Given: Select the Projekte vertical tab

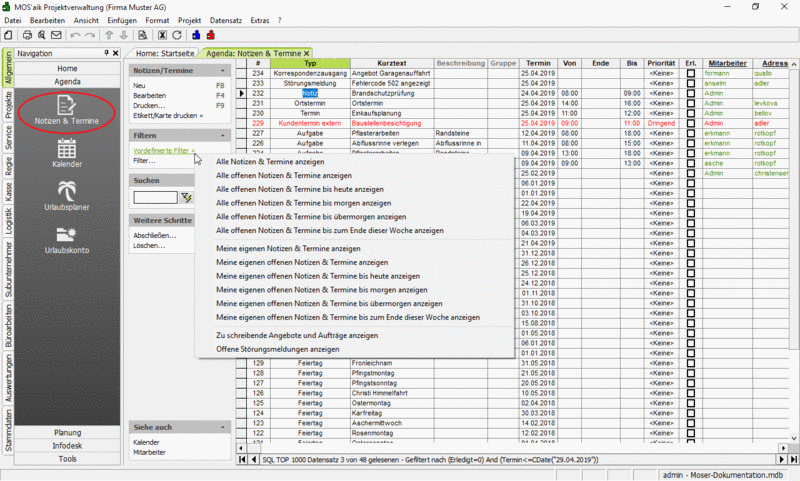Looking at the screenshot, I should [8, 105].
